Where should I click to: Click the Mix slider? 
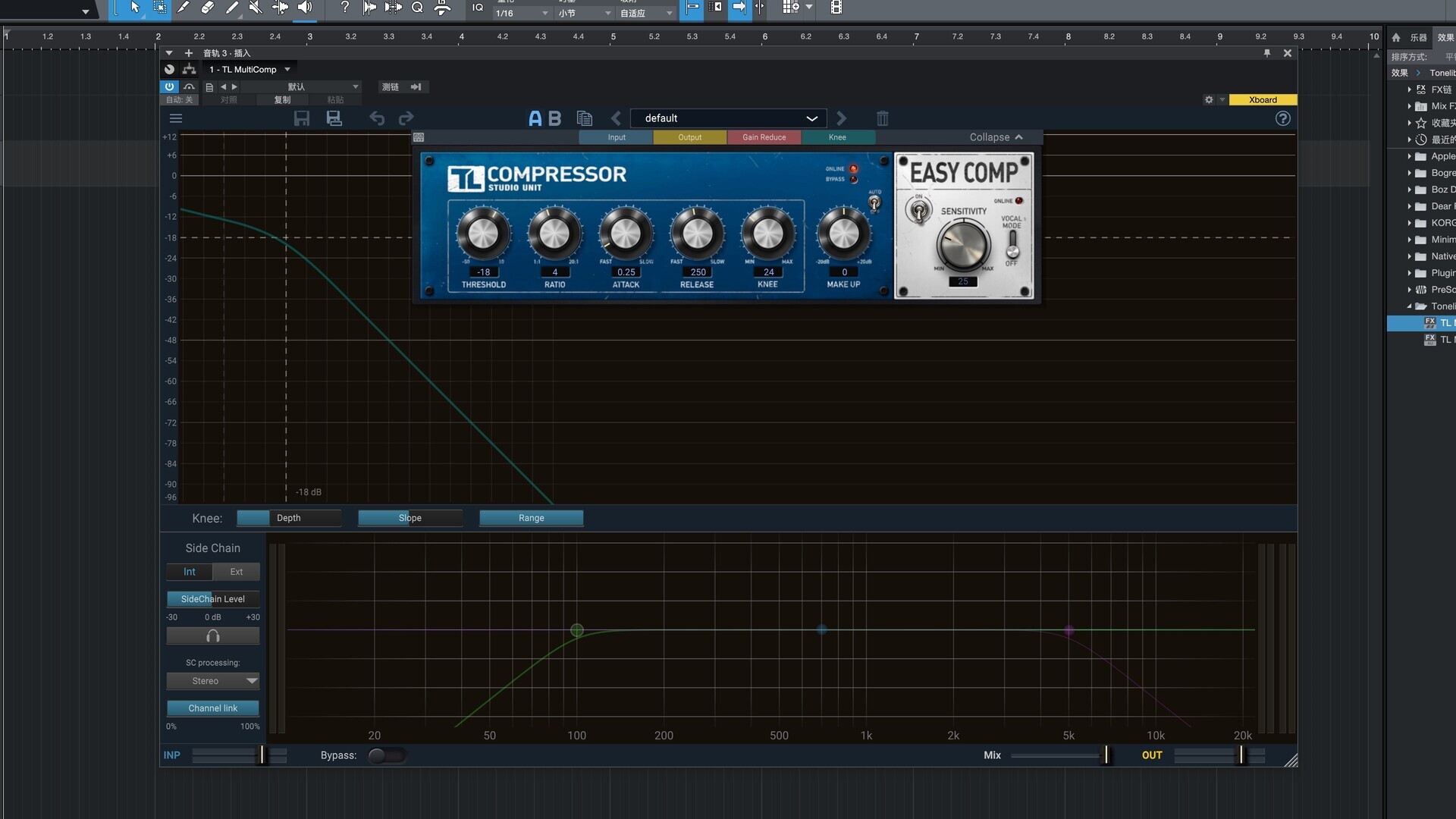pos(1060,755)
